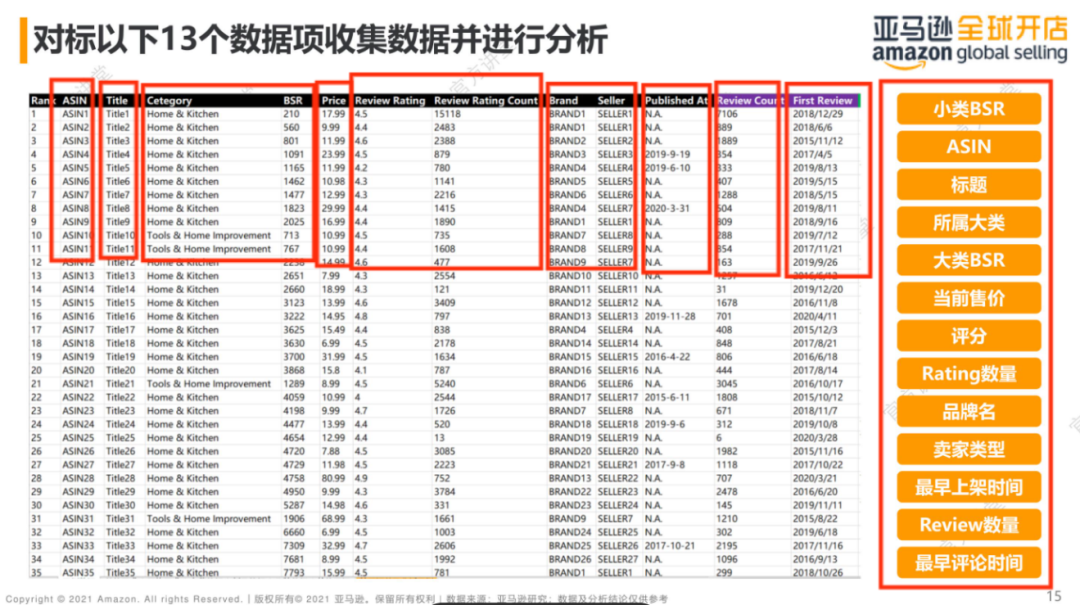Select the purple First Review header

822,101
